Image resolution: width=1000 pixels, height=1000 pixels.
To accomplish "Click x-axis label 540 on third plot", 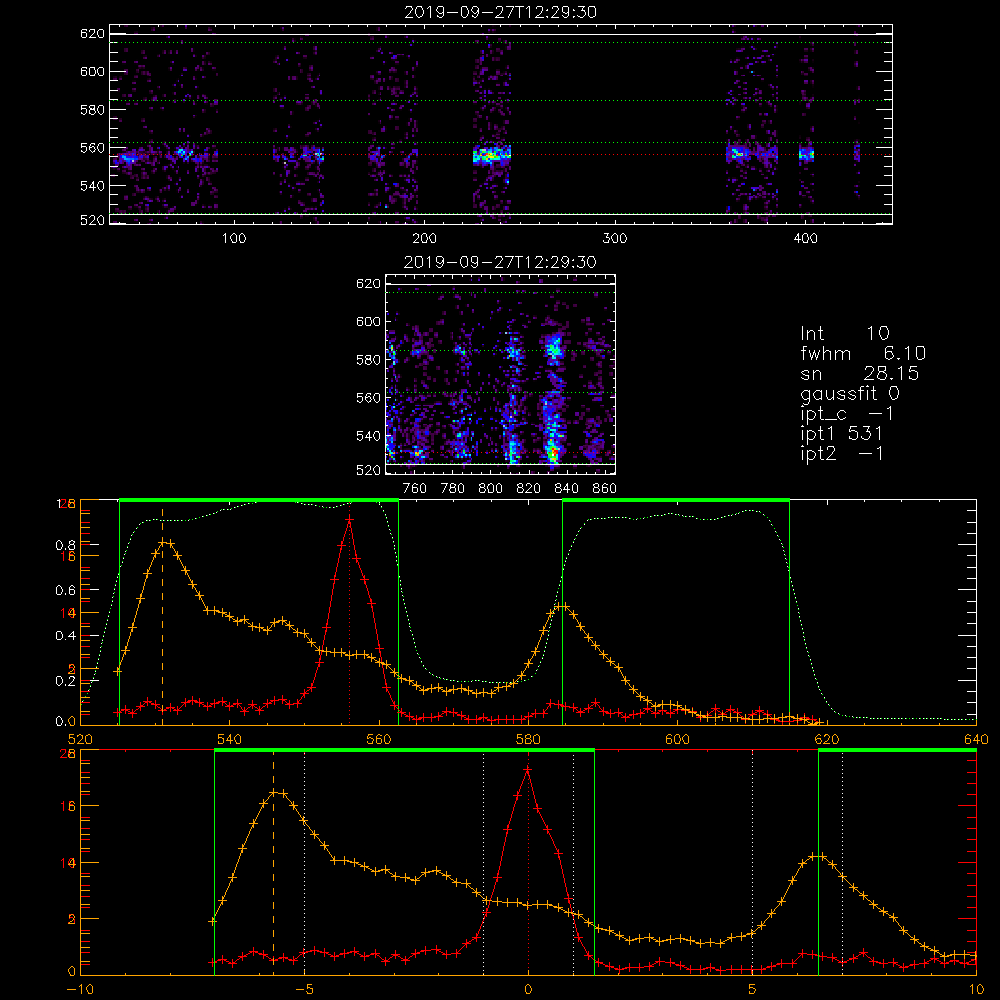I will [230, 739].
